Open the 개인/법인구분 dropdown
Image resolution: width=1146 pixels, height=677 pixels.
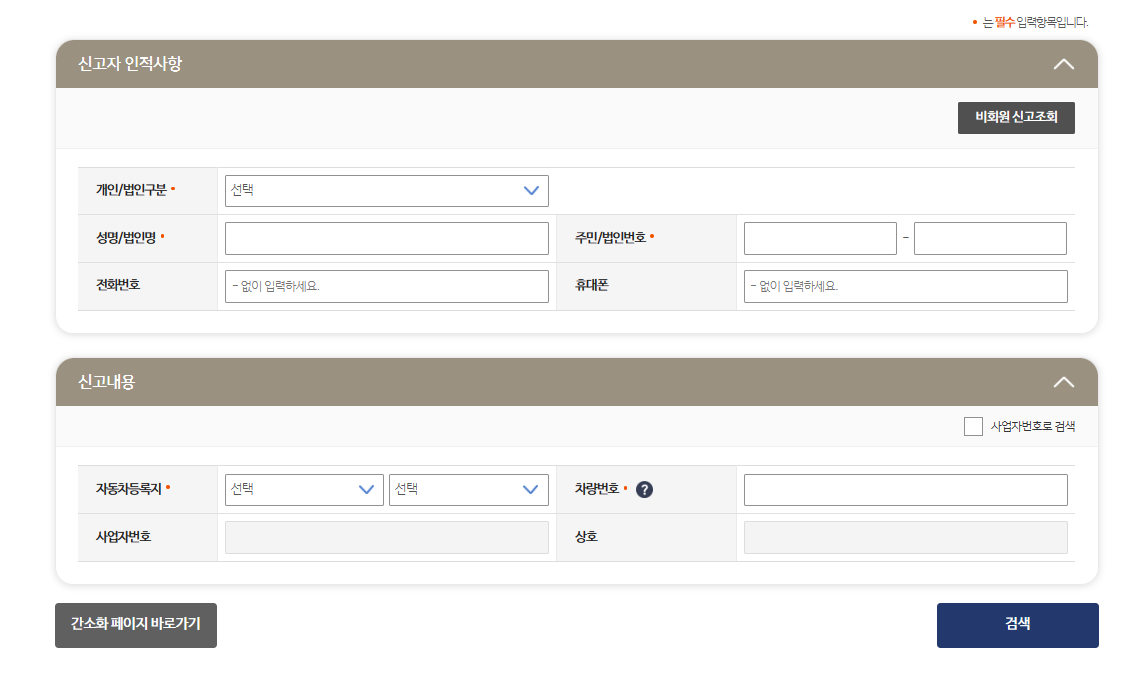point(387,191)
